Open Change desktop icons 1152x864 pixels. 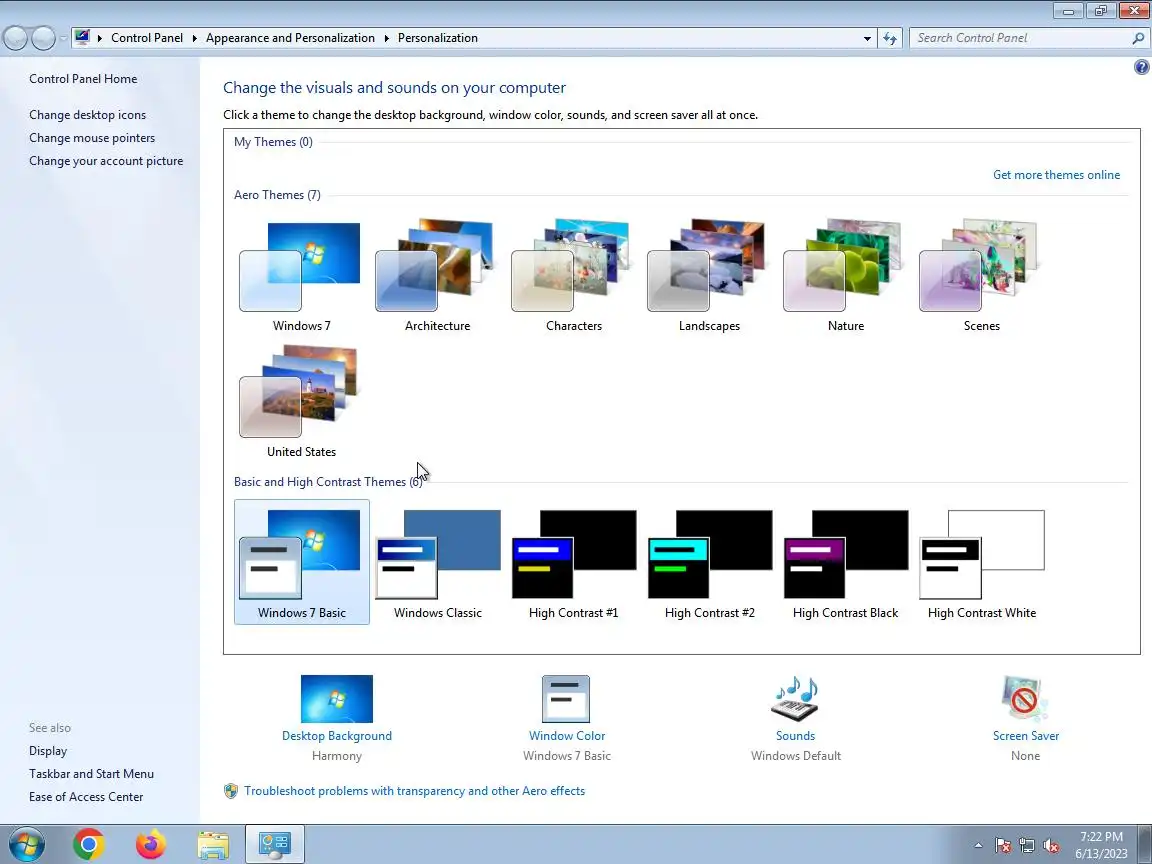point(87,115)
